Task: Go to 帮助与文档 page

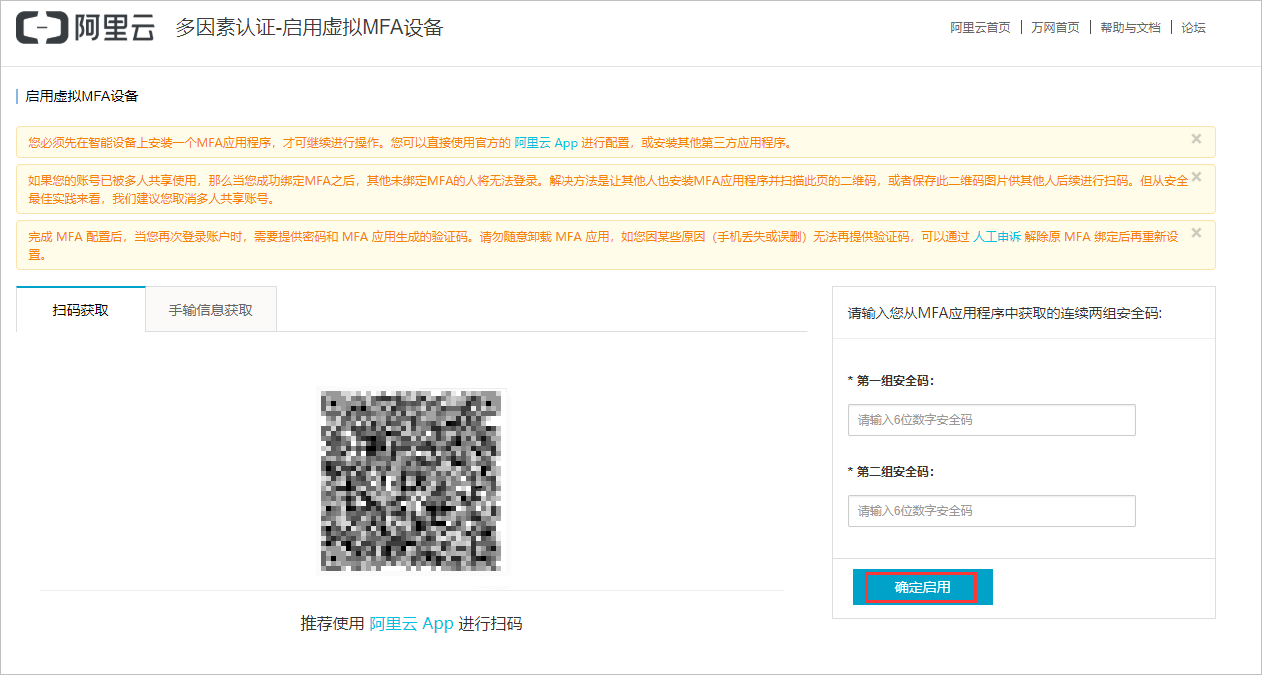Action: (1130, 28)
